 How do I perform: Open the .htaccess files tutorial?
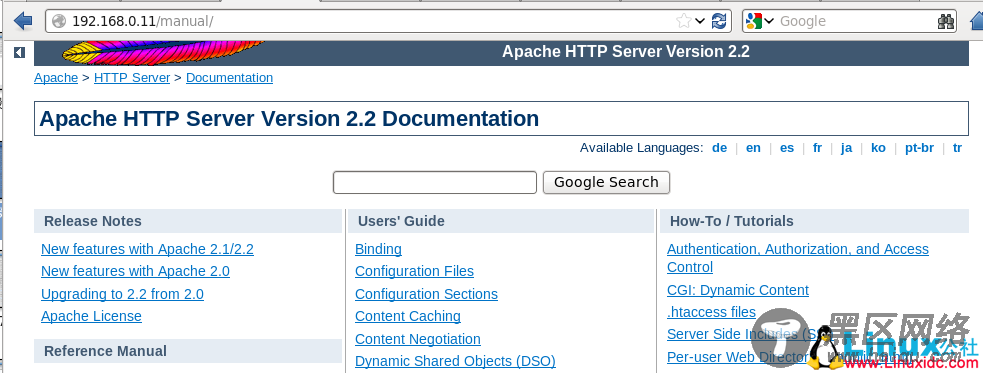click(x=712, y=312)
